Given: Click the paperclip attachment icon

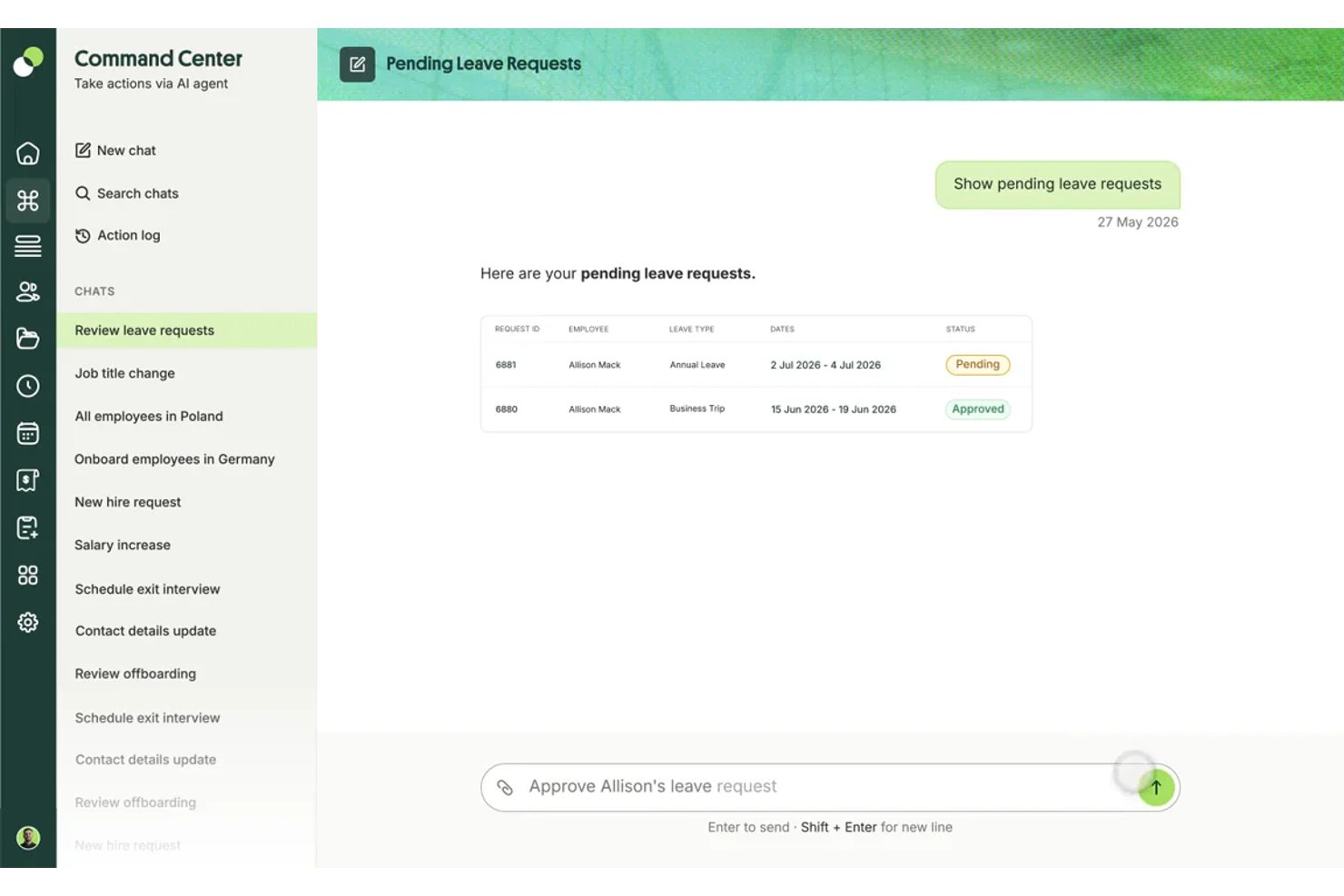Looking at the screenshot, I should (x=505, y=787).
